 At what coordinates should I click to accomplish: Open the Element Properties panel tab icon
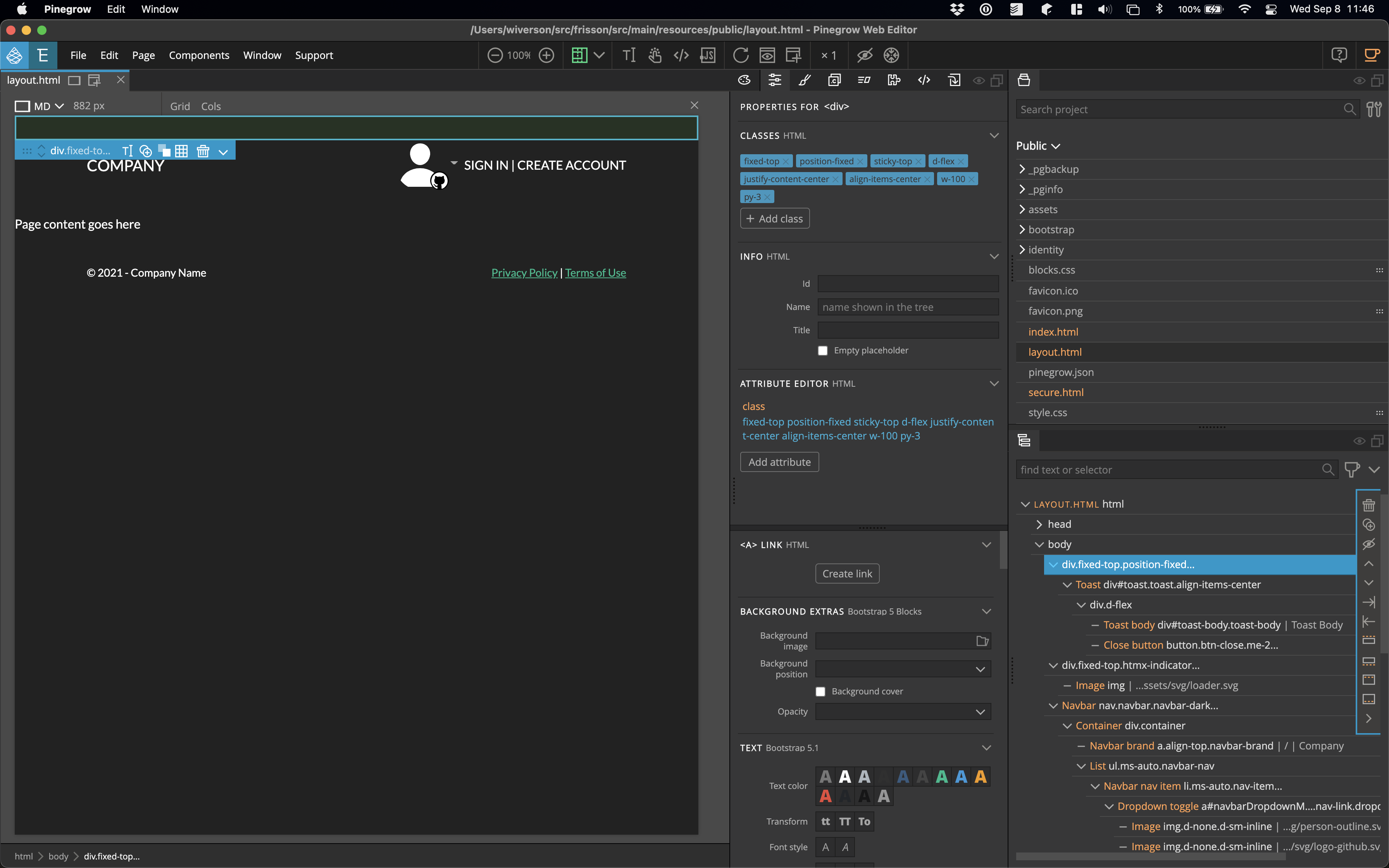(x=774, y=80)
